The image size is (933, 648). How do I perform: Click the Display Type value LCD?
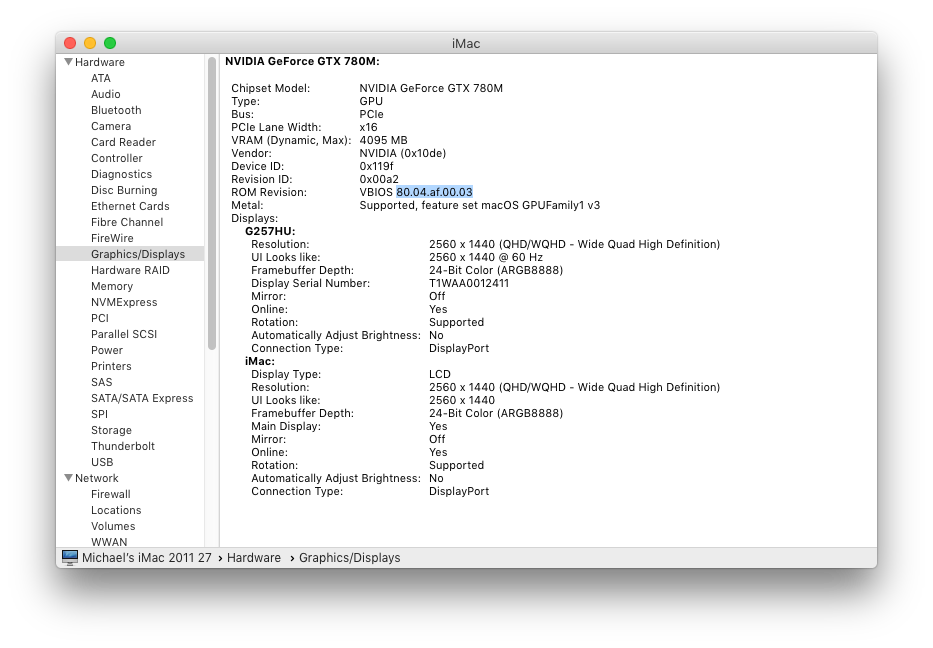[440, 374]
